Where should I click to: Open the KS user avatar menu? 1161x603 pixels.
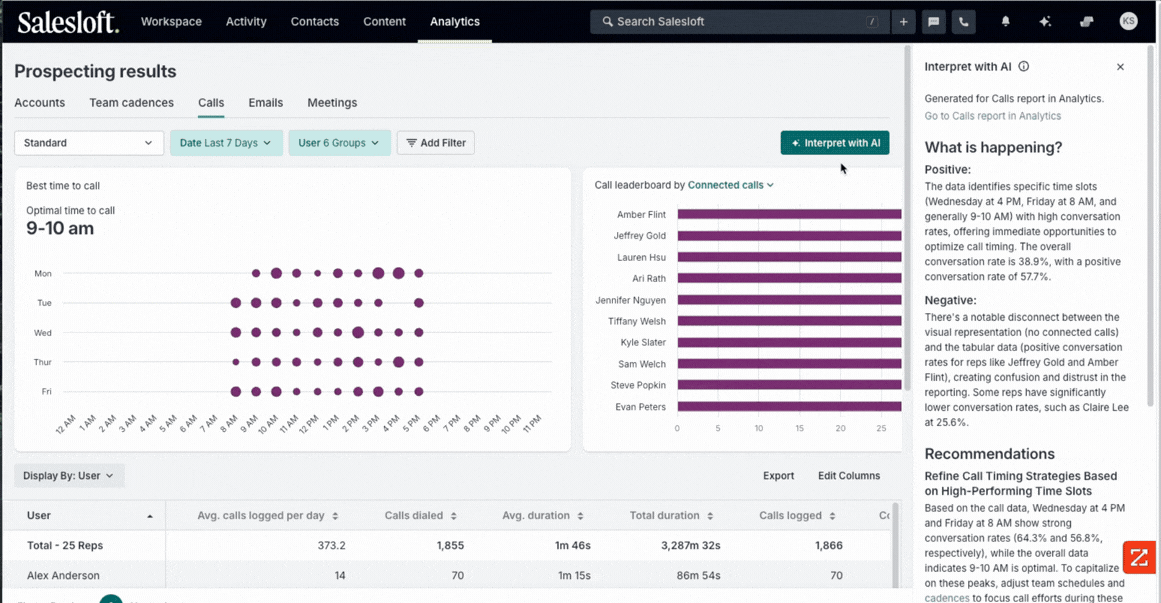tap(1128, 20)
